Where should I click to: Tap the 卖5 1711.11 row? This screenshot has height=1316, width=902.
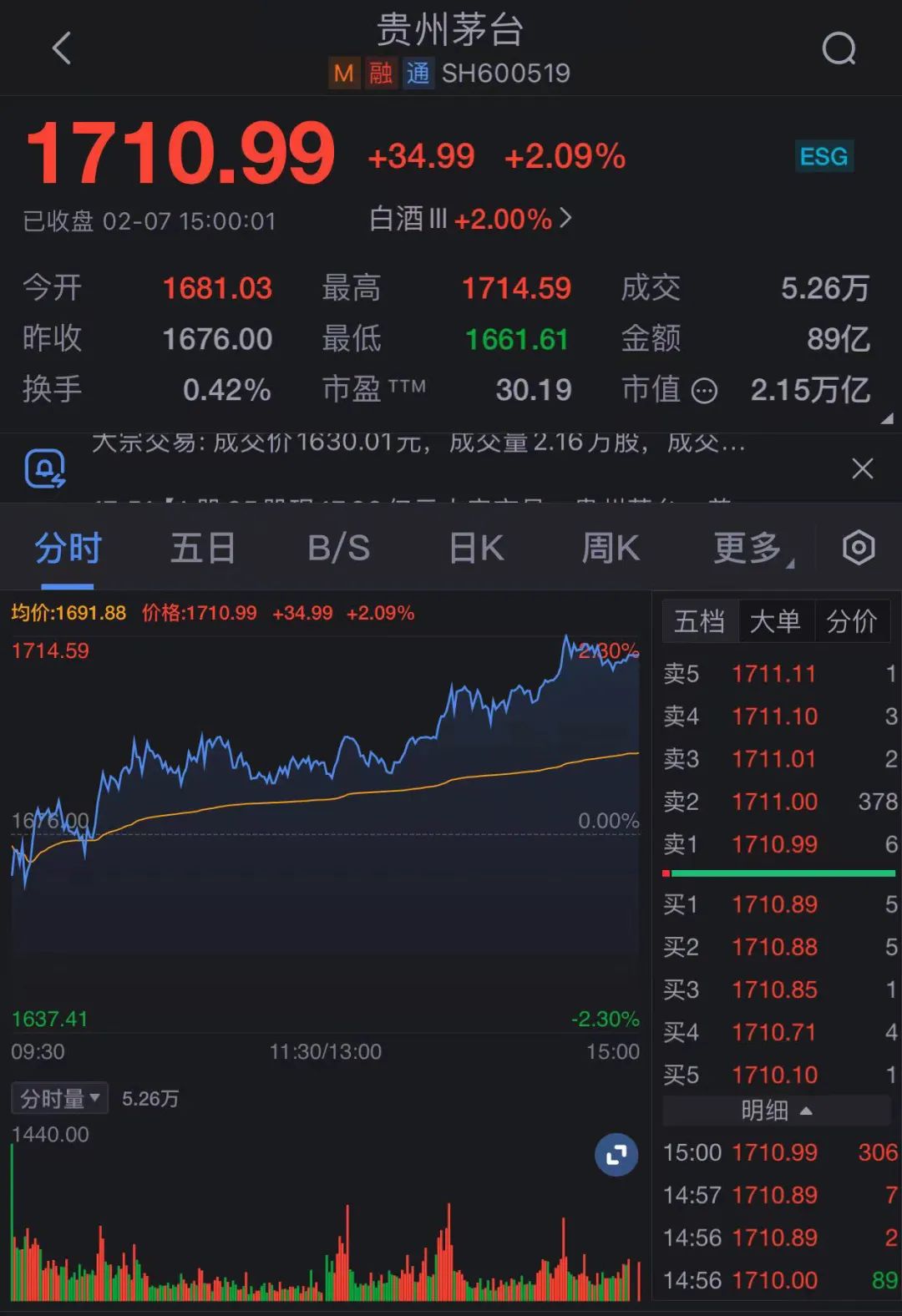pyautogui.click(x=780, y=674)
